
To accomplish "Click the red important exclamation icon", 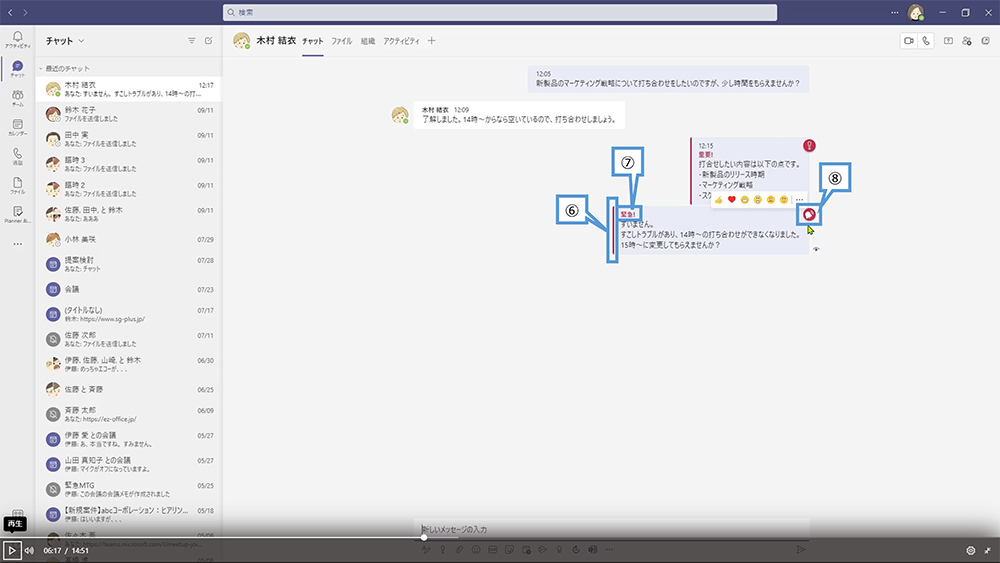I will tap(809, 145).
